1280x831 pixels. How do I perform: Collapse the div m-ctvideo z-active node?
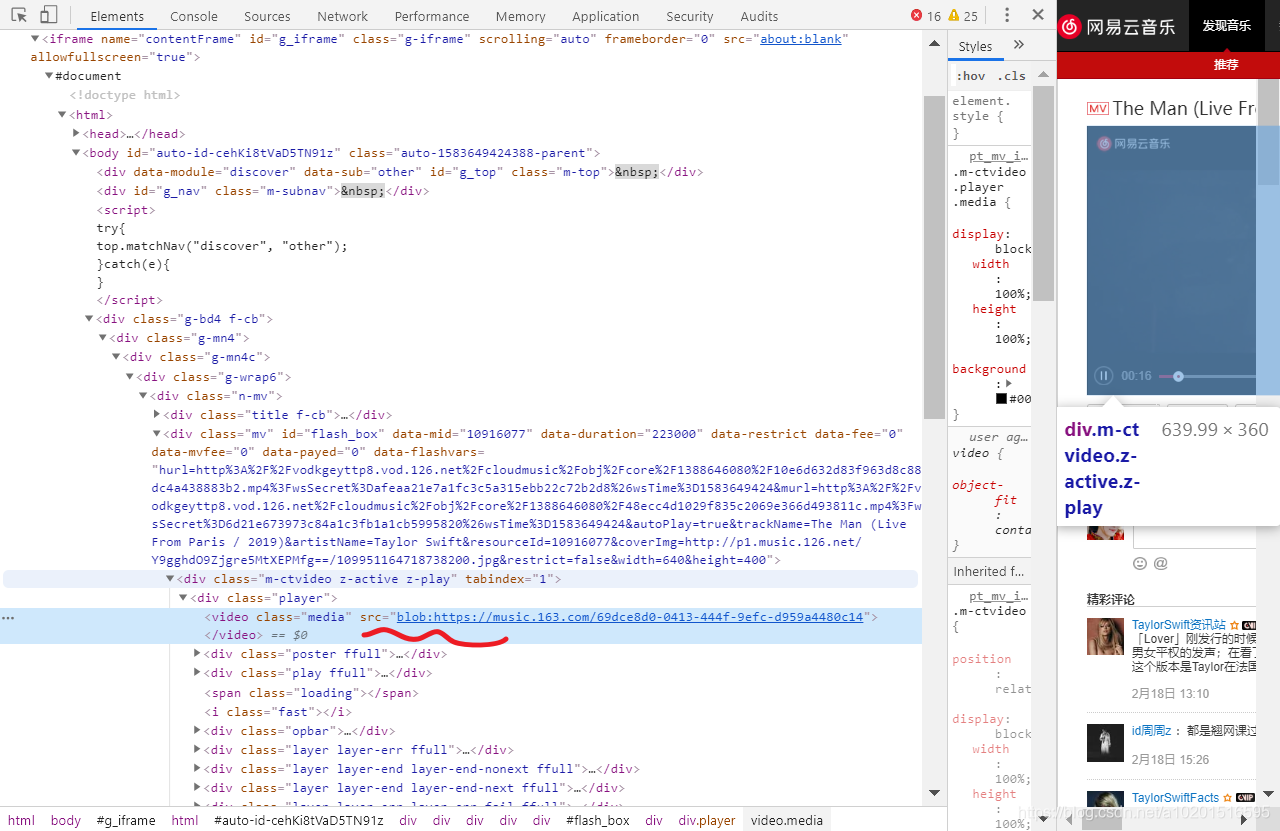170,579
